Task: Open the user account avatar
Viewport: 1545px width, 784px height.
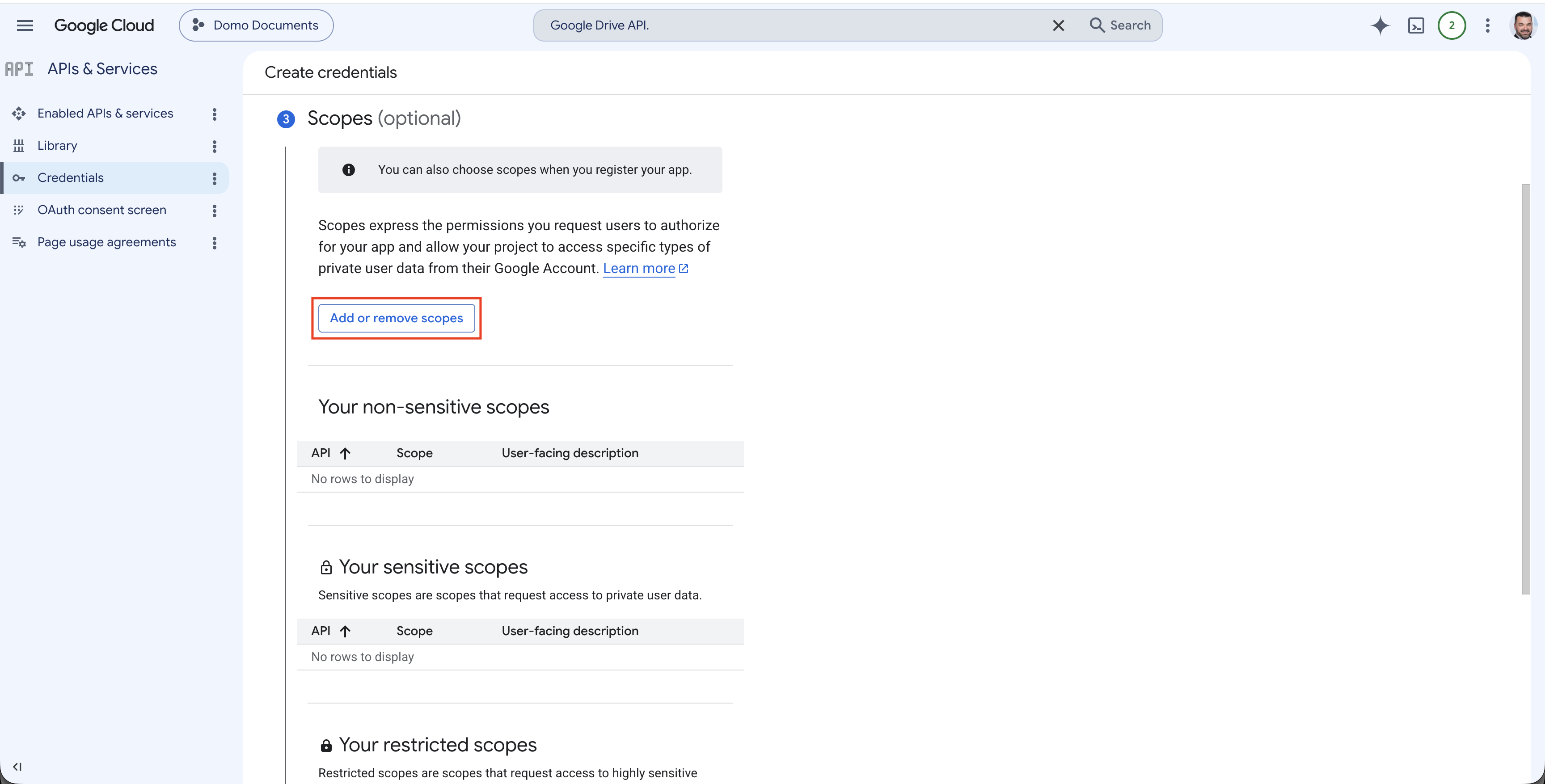Action: click(1523, 25)
